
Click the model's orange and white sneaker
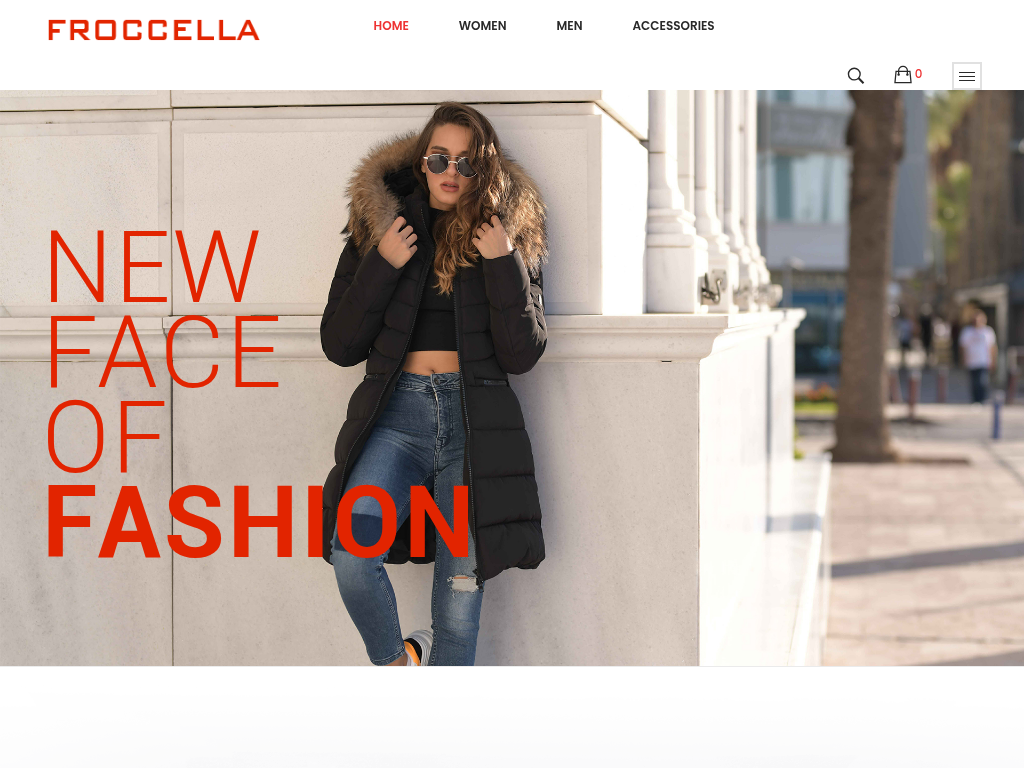point(418,648)
